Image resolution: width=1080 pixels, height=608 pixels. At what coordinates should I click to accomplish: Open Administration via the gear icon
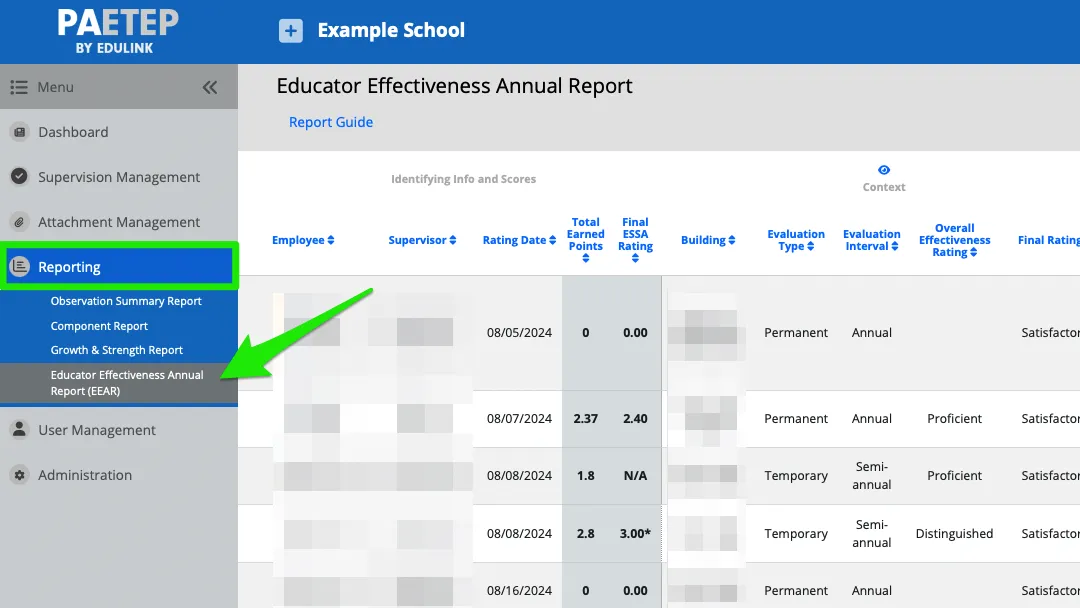click(x=21, y=475)
